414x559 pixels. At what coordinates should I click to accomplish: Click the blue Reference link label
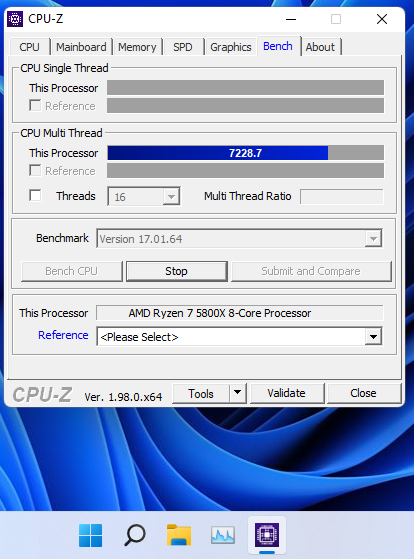click(63, 335)
